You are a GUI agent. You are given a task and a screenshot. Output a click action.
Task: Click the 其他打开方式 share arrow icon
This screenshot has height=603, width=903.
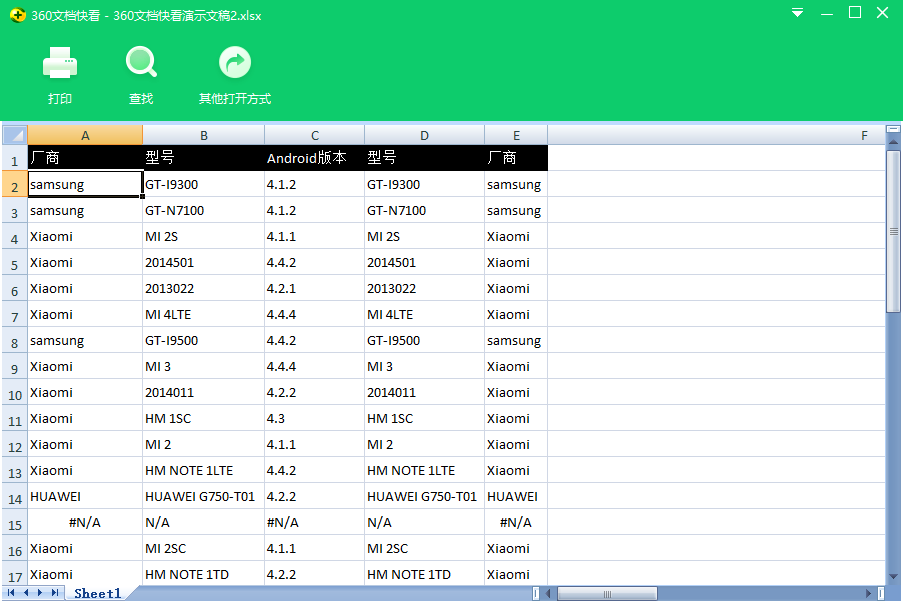[235, 62]
